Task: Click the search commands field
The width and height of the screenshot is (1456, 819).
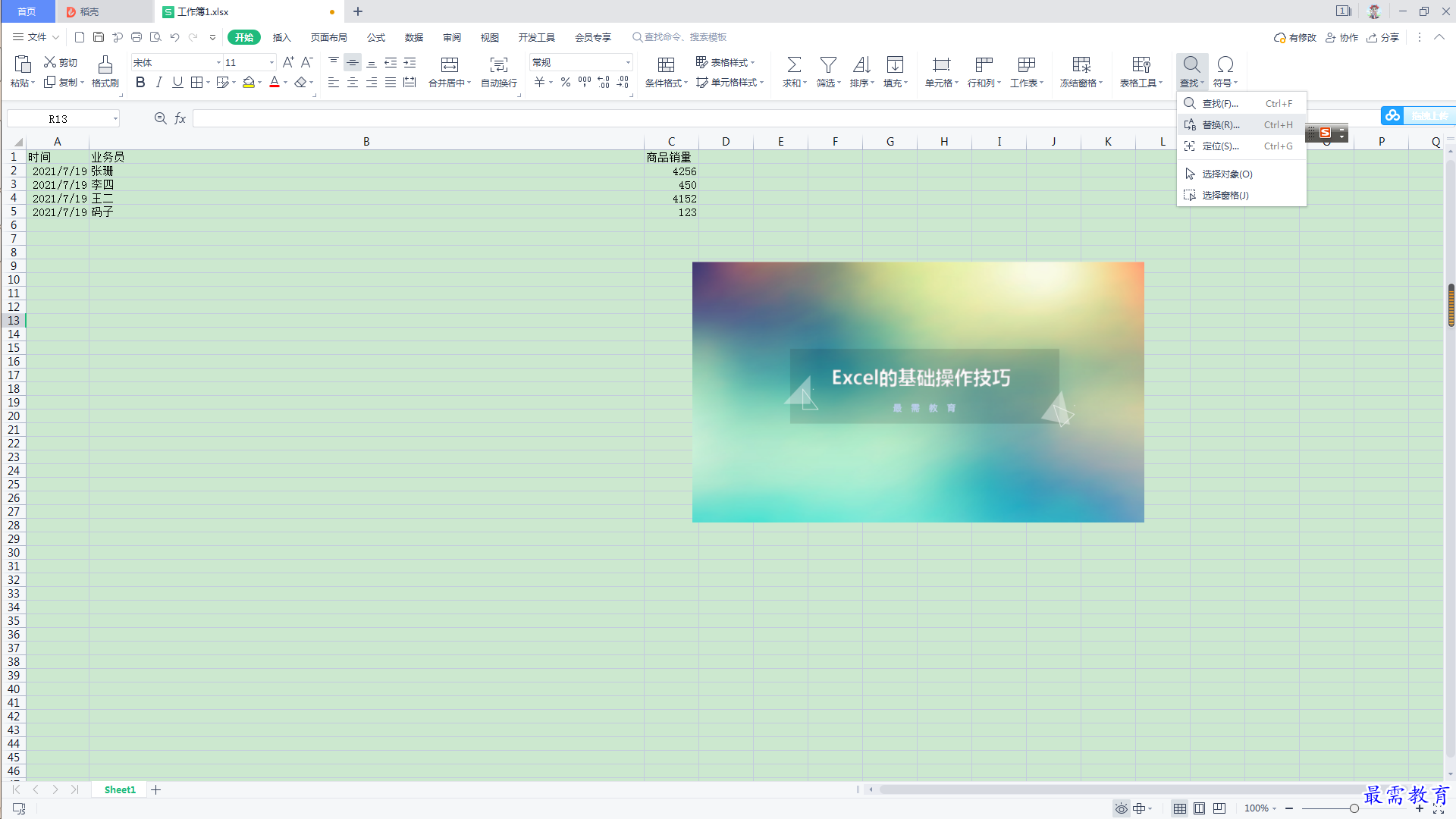Action: (680, 37)
